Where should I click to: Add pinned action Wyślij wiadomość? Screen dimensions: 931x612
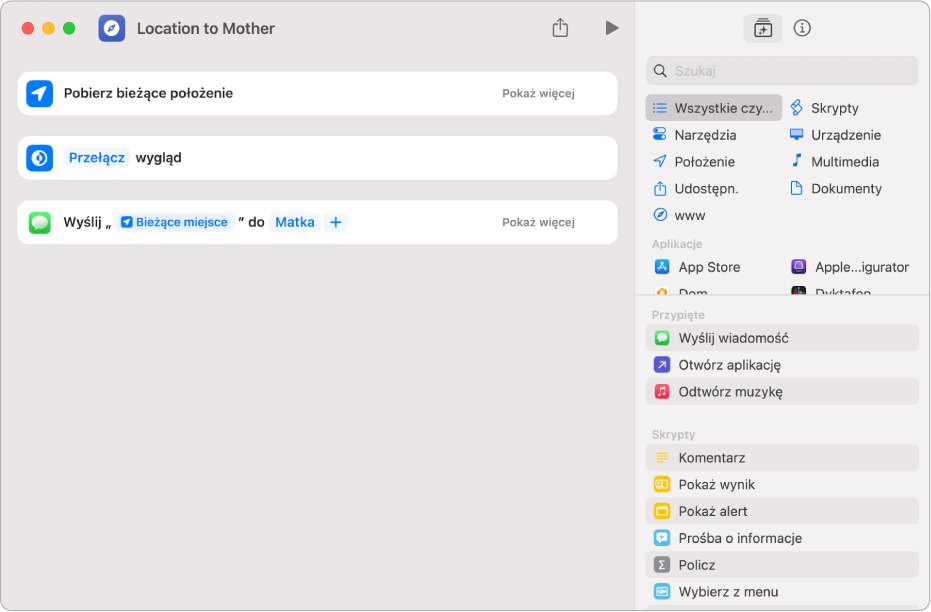[x=782, y=338]
